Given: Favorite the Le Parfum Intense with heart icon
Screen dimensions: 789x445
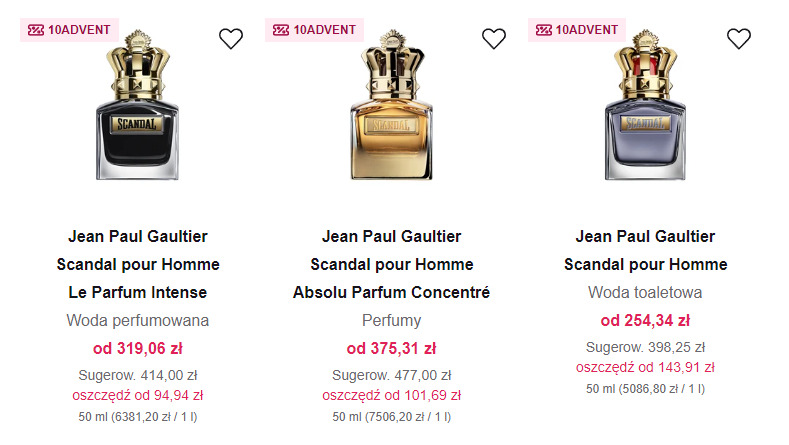Looking at the screenshot, I should (x=231, y=39).
